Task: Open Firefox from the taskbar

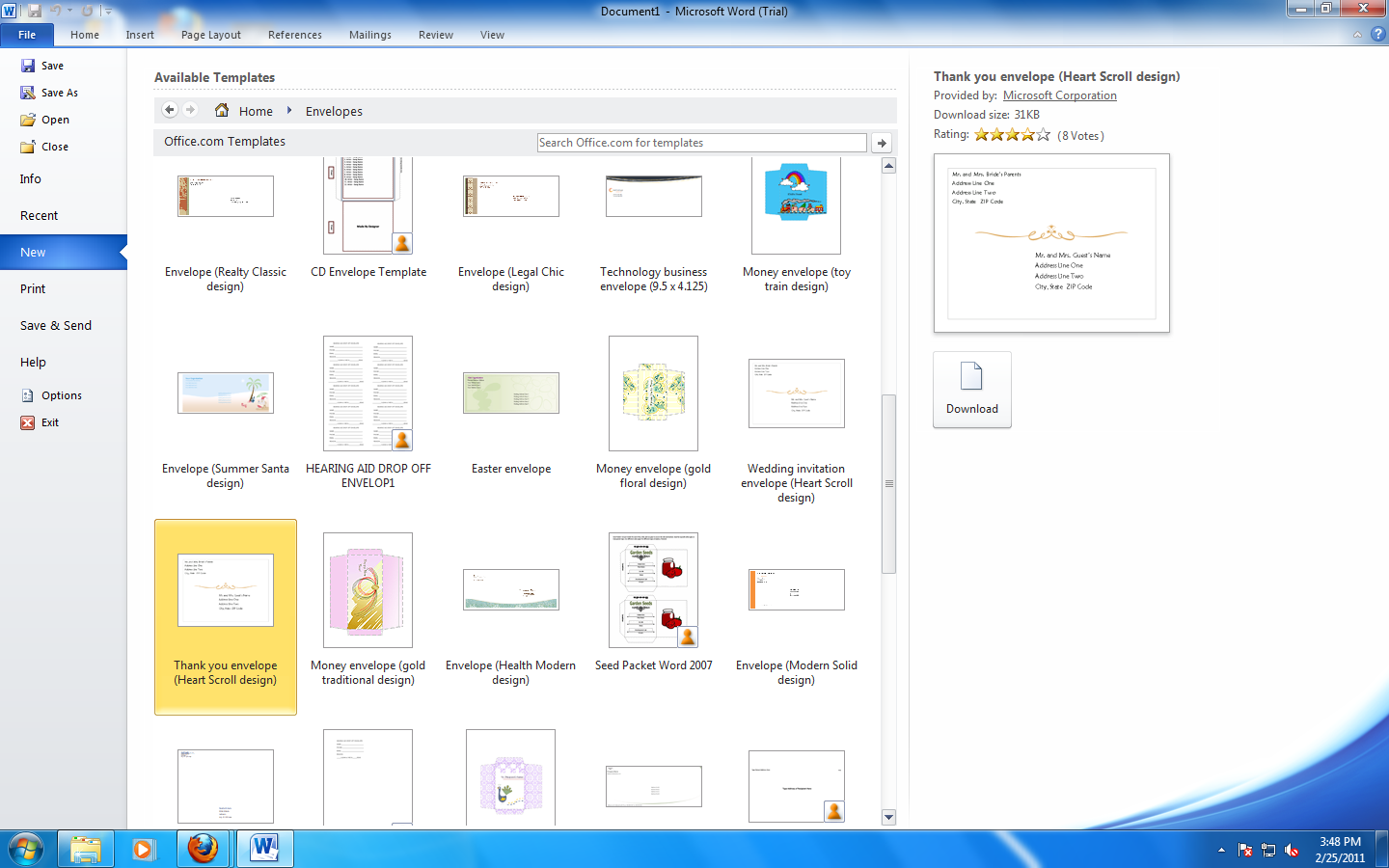Action: (203, 849)
